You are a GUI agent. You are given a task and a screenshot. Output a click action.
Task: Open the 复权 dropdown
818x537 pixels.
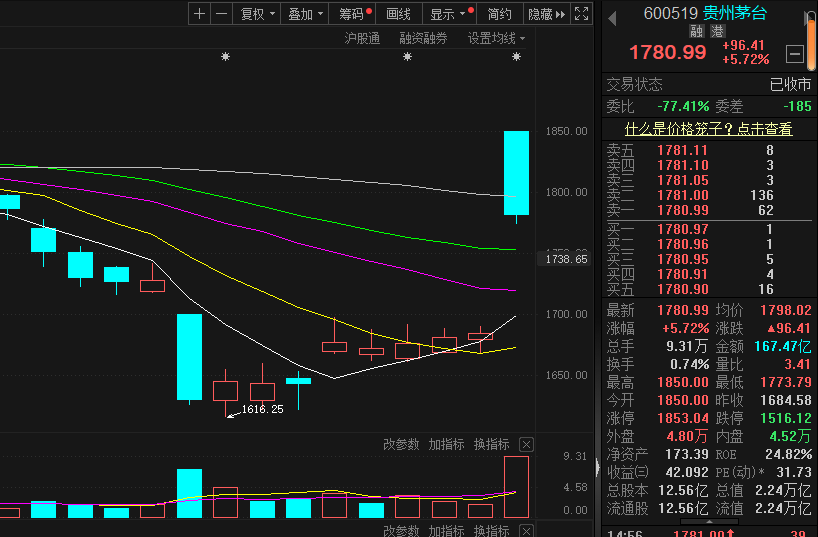[x=257, y=14]
